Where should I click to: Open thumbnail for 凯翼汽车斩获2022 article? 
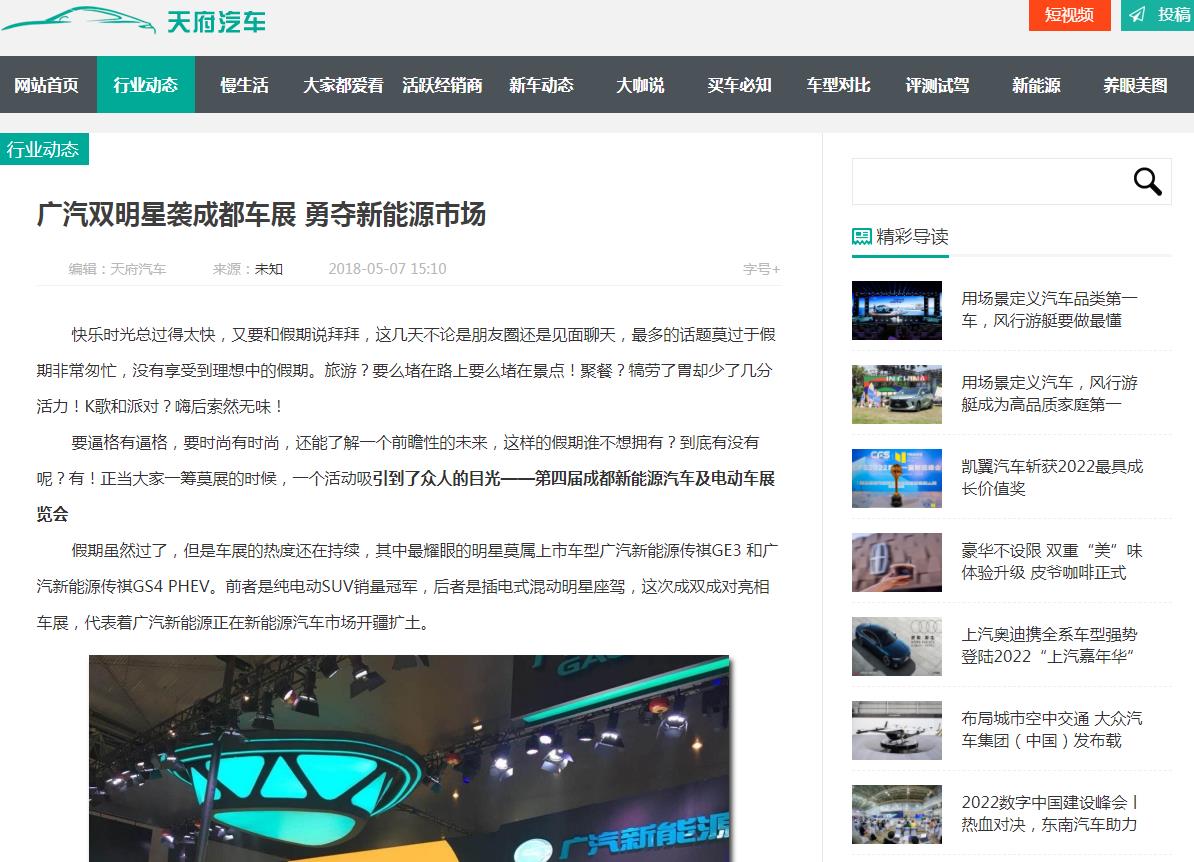click(x=897, y=478)
